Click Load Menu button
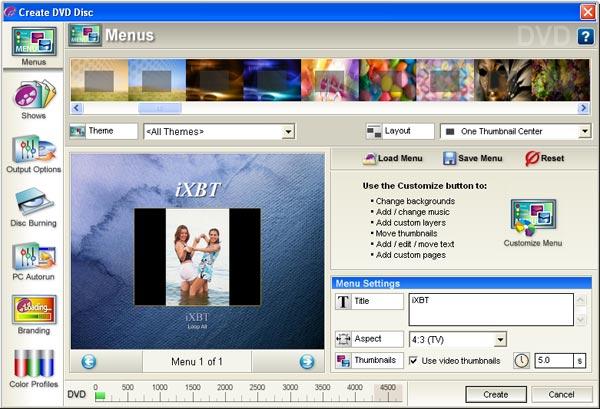Image resolution: width=600 pixels, height=409 pixels. [x=393, y=158]
